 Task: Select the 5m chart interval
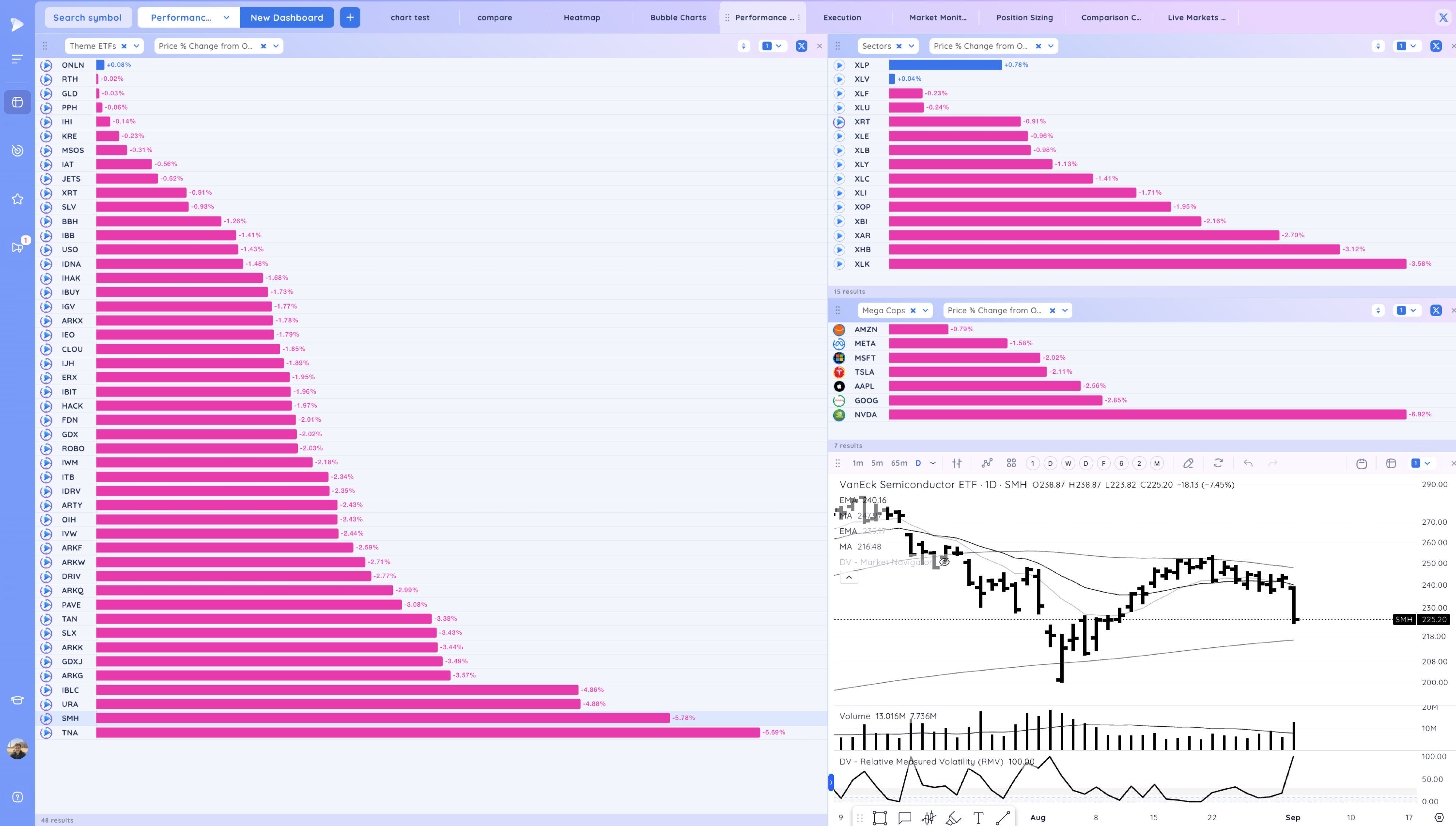(877, 463)
